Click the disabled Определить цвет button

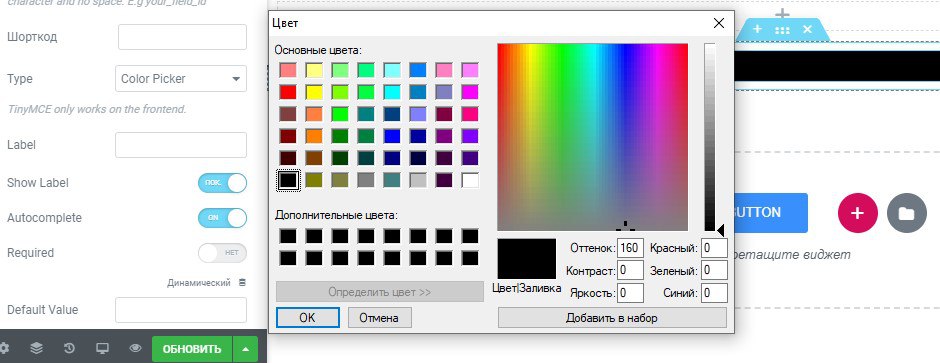(379, 292)
